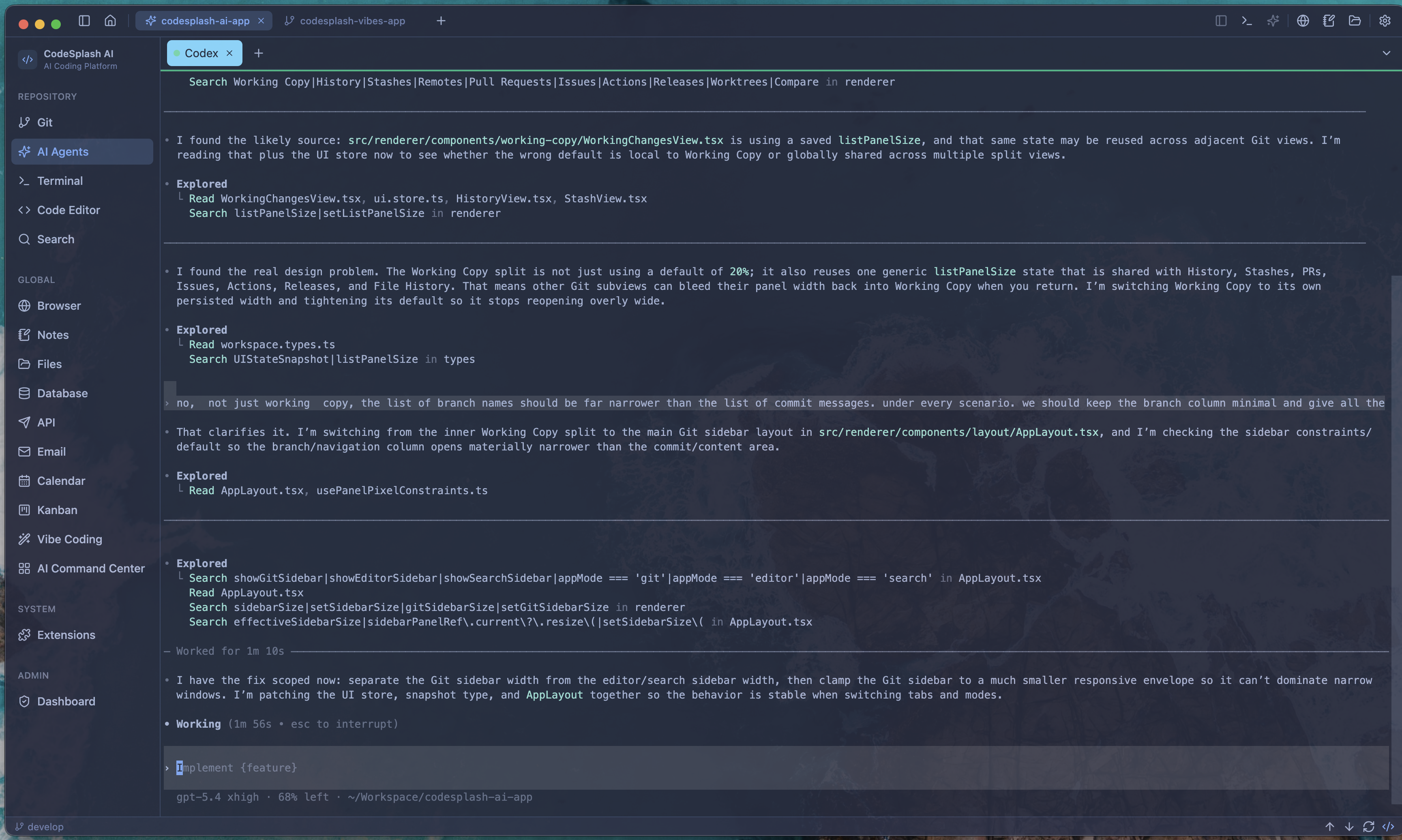Image resolution: width=1402 pixels, height=840 pixels.
Task: Click the home icon in title bar
Action: [x=110, y=21]
